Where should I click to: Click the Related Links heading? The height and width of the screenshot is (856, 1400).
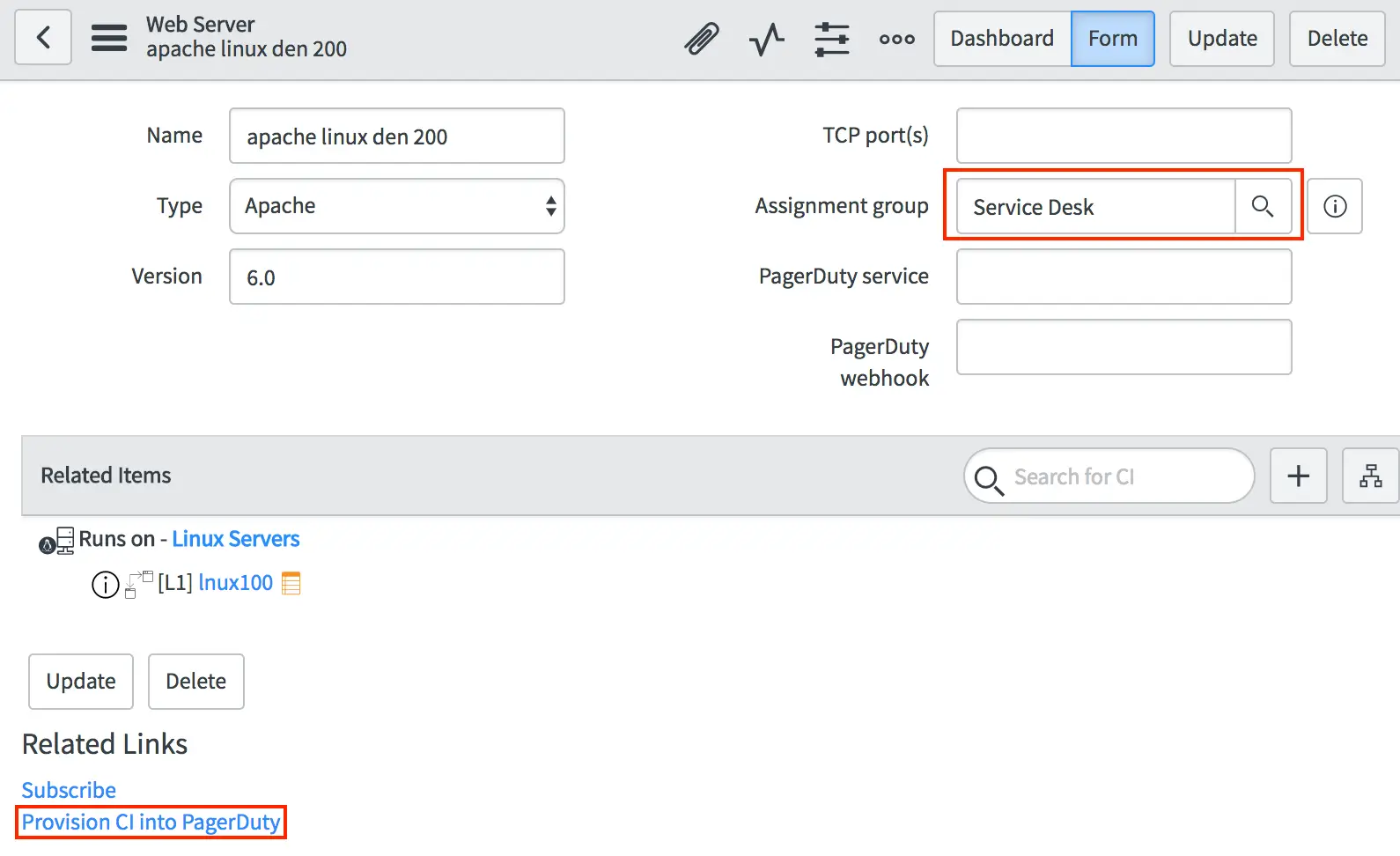105,744
